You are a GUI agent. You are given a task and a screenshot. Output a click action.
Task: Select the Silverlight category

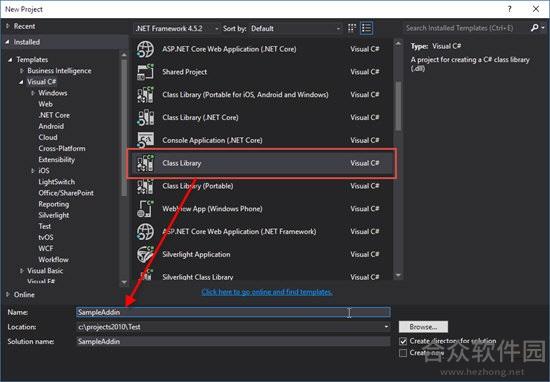[x=54, y=215]
